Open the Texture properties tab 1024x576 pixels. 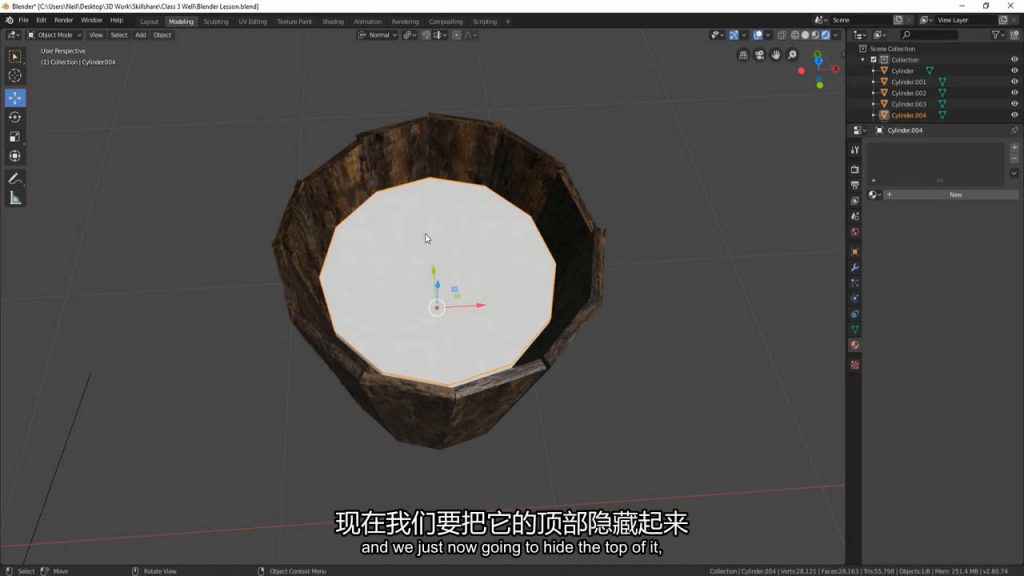coord(855,365)
